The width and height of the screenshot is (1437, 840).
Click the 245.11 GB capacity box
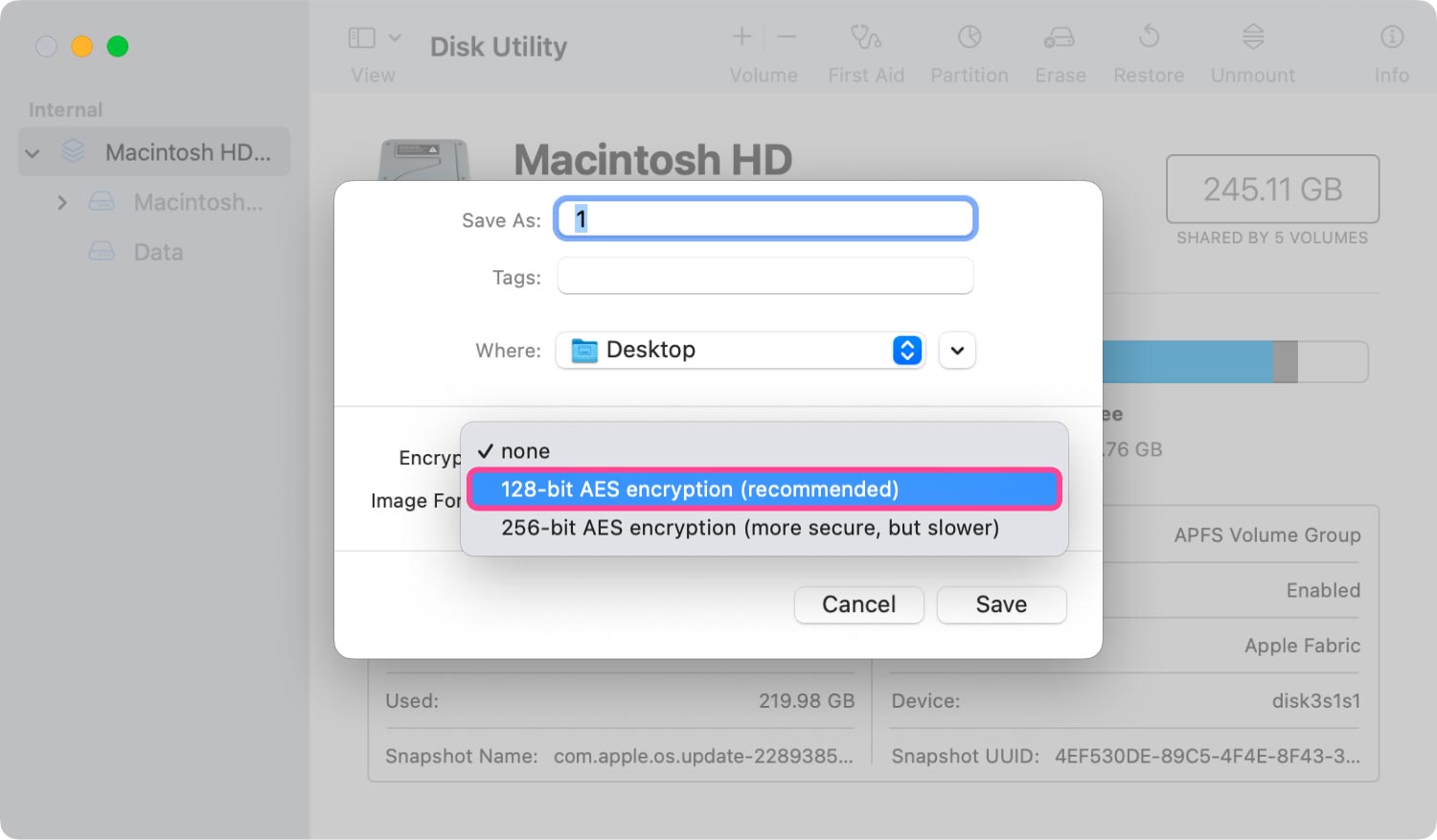(1272, 189)
